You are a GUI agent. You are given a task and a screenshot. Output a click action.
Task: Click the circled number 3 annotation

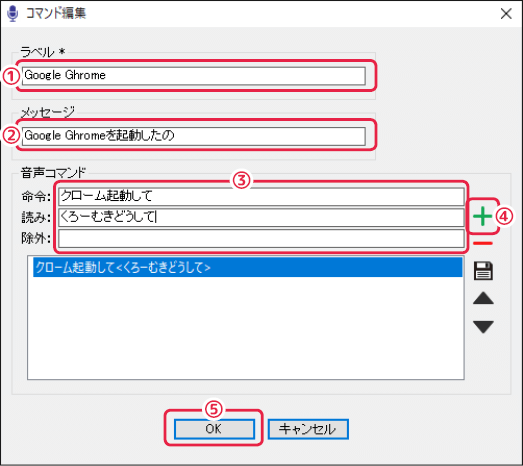pyautogui.click(x=241, y=180)
